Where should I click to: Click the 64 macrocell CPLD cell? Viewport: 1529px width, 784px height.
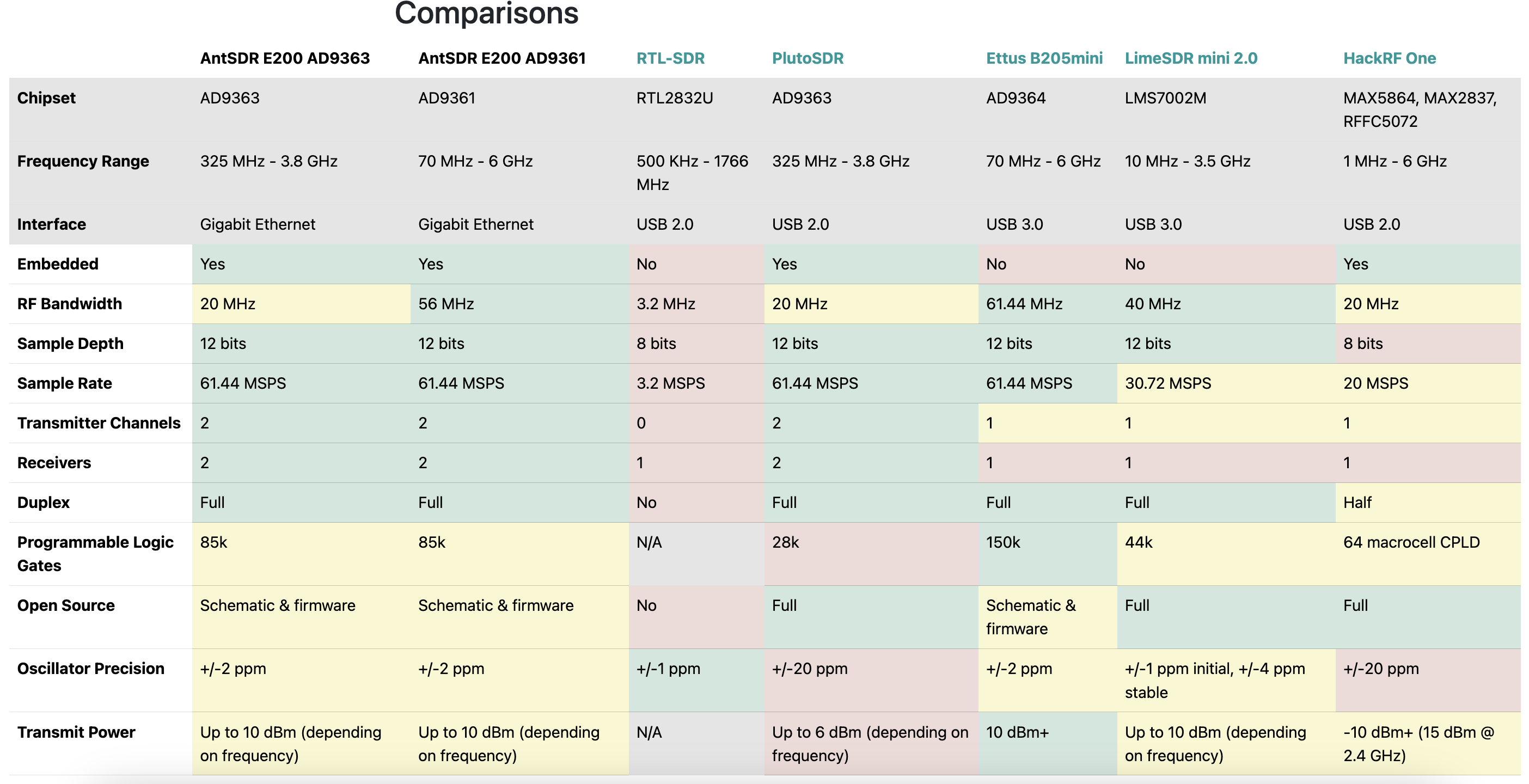[x=1411, y=542]
